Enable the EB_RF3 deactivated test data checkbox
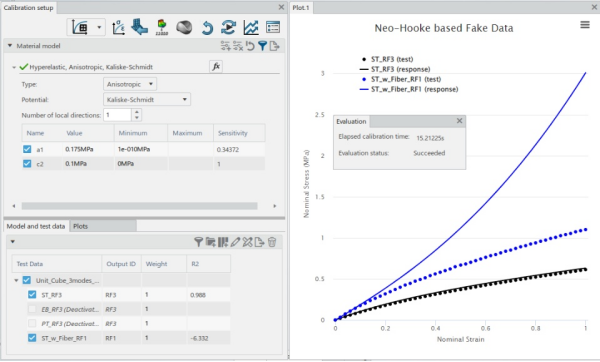This screenshot has width=600, height=362. (32, 309)
